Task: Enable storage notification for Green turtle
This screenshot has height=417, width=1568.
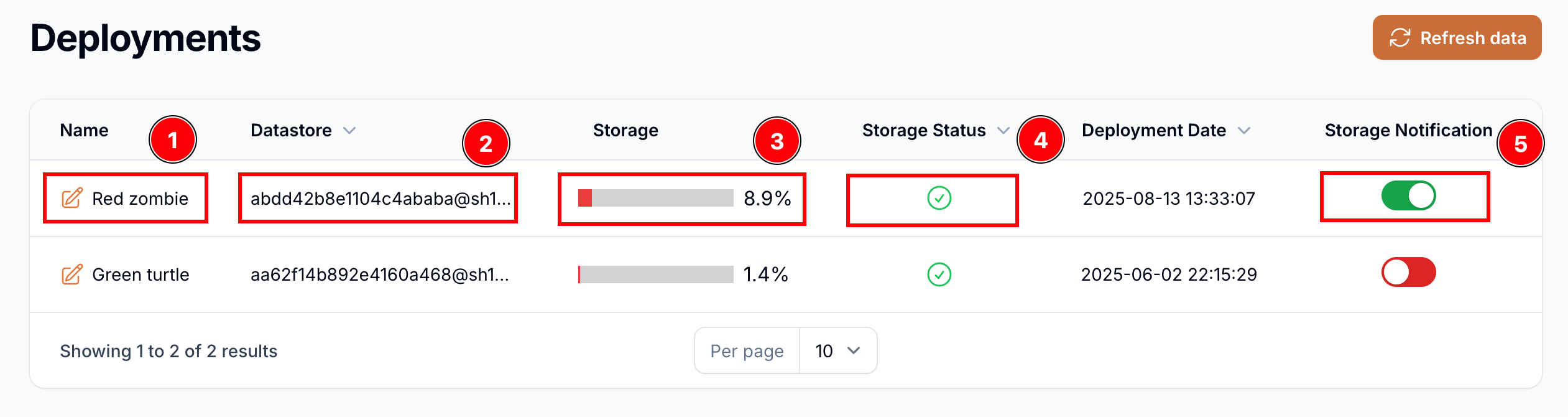Action: pos(1408,273)
